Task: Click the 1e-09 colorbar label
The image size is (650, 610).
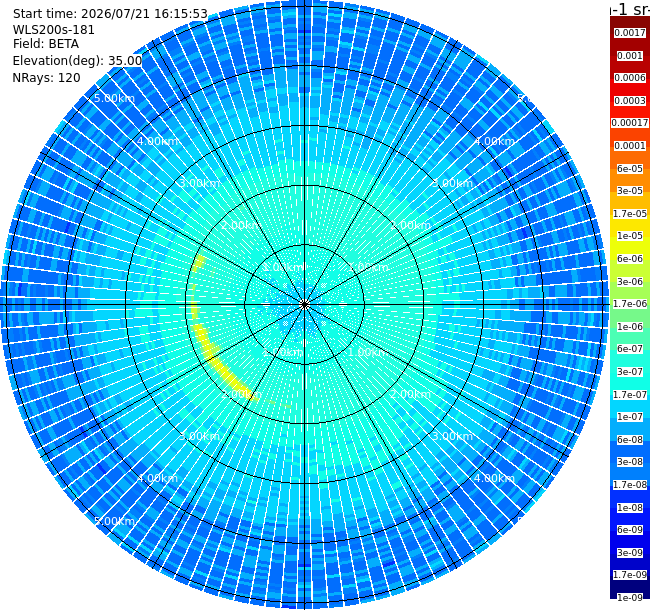Action: tap(630, 598)
